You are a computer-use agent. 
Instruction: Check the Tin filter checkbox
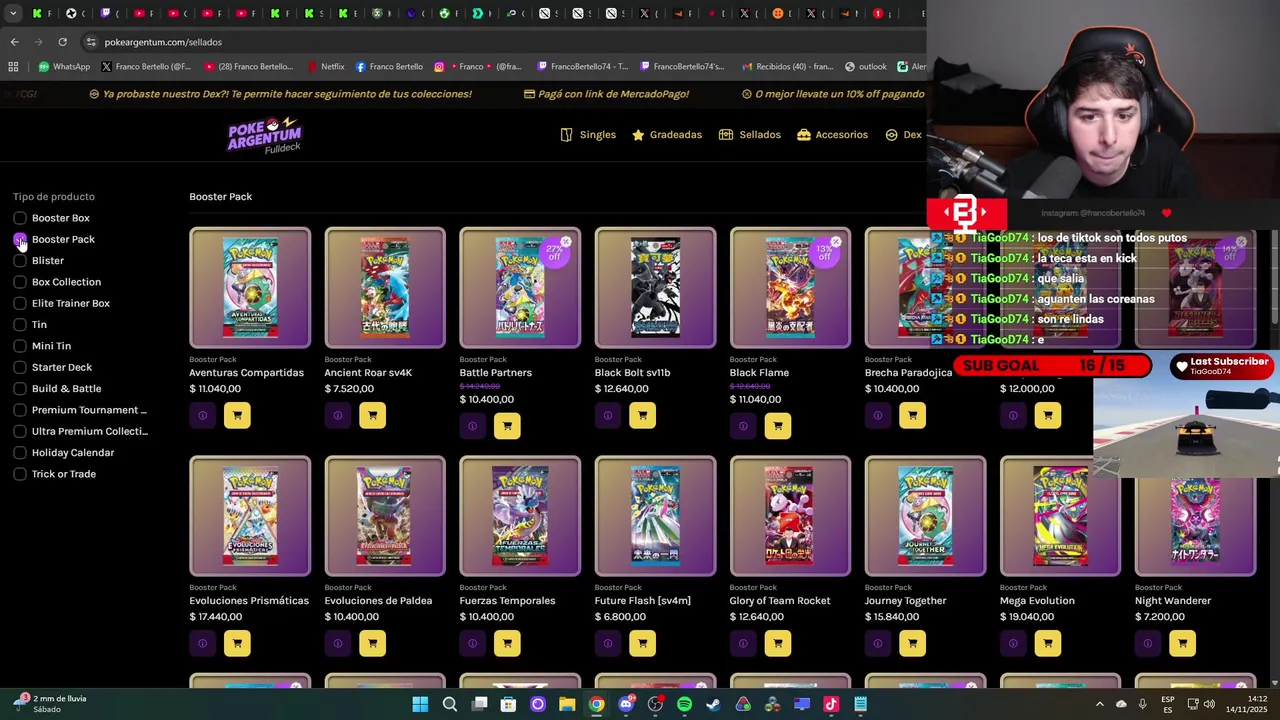tap(20, 324)
